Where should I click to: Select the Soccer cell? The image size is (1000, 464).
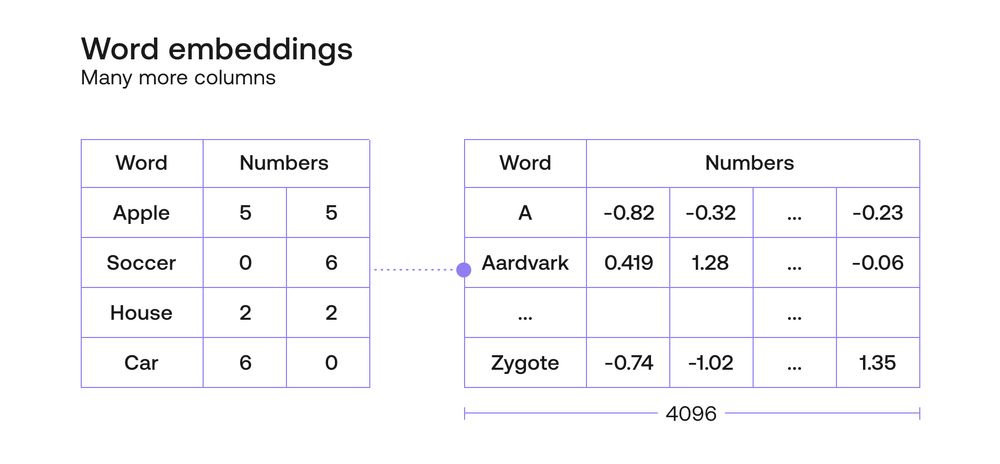click(142, 263)
